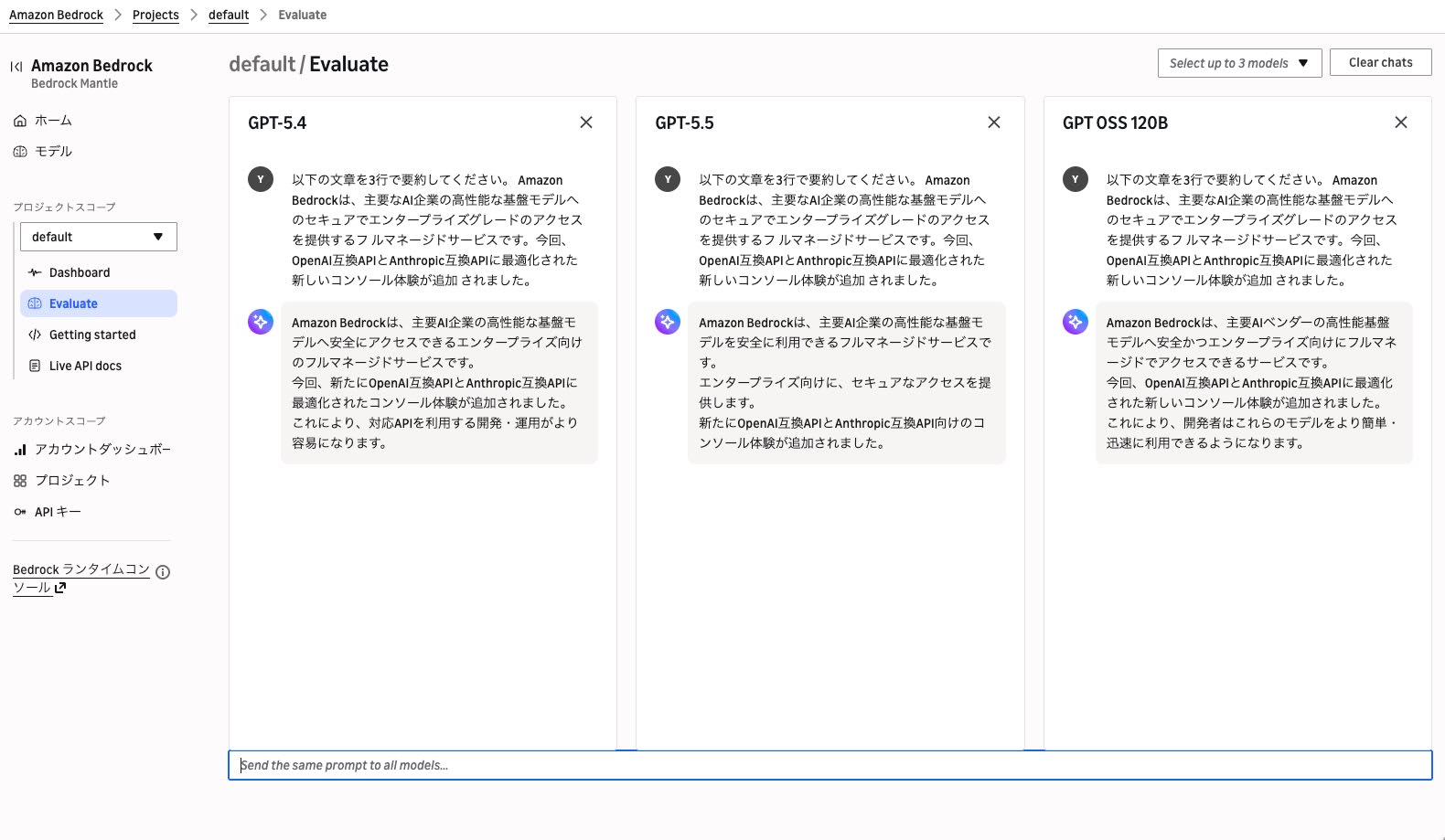The height and width of the screenshot is (840, 1445).
Task: Collapse the Amazon Bedrock sidebar
Action: tap(16, 66)
